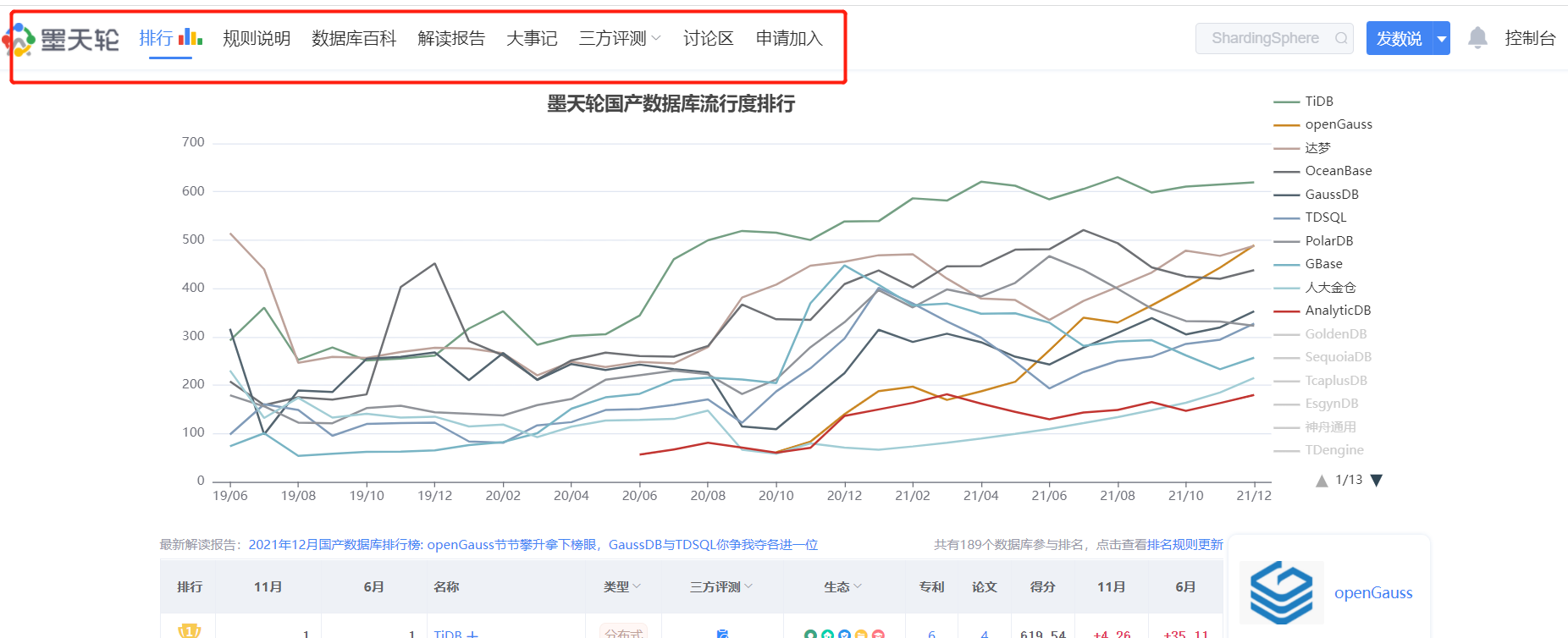Enable TDengine series in the legend
The width and height of the screenshot is (1568, 638).
click(1319, 450)
